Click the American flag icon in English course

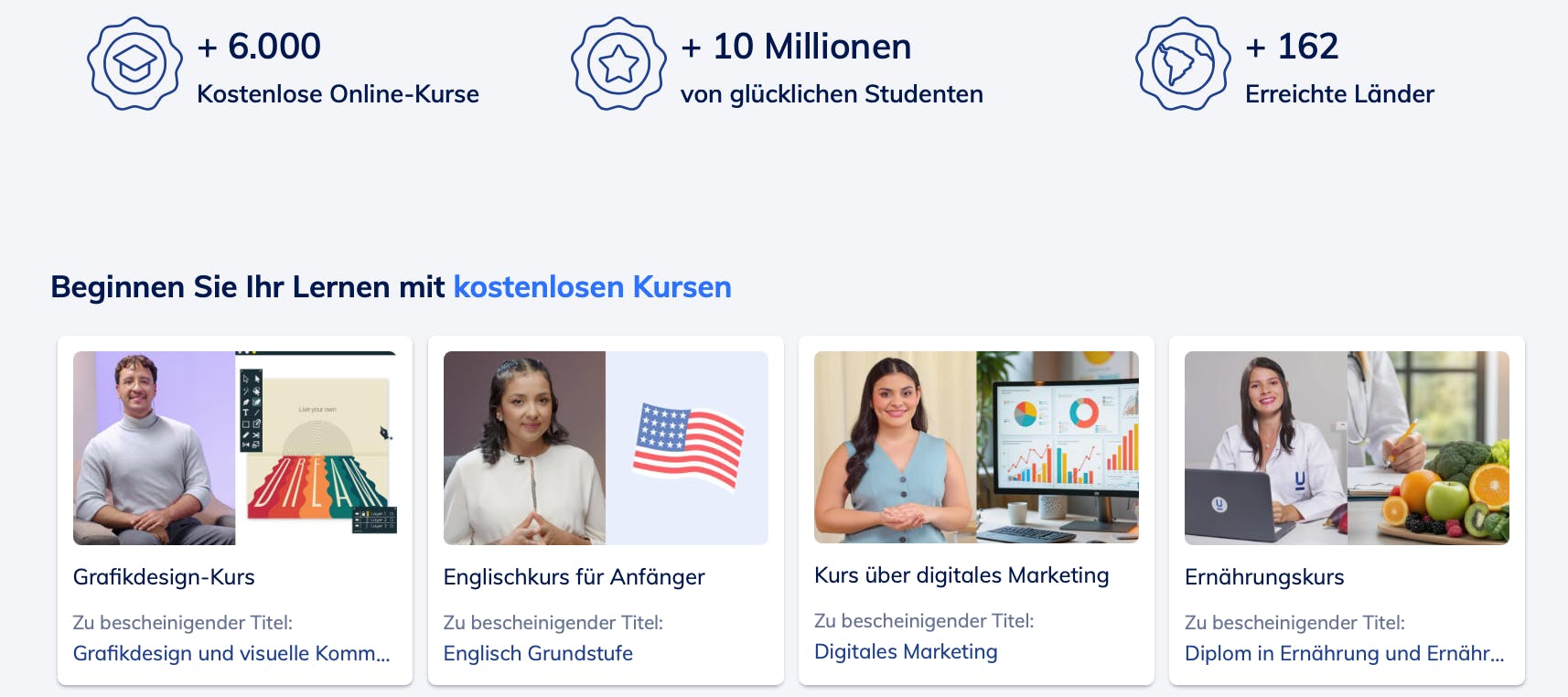click(x=688, y=446)
